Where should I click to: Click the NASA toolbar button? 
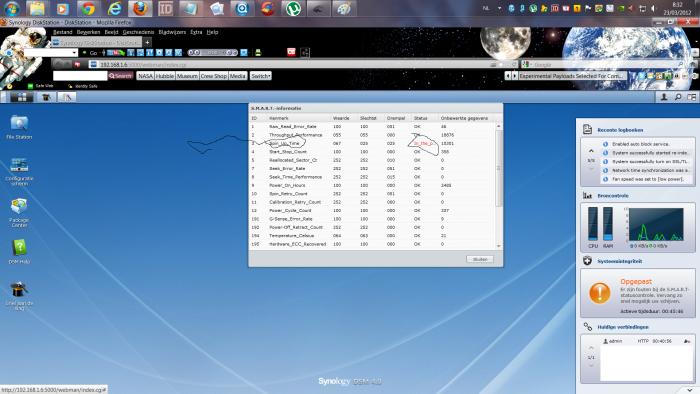(146, 76)
